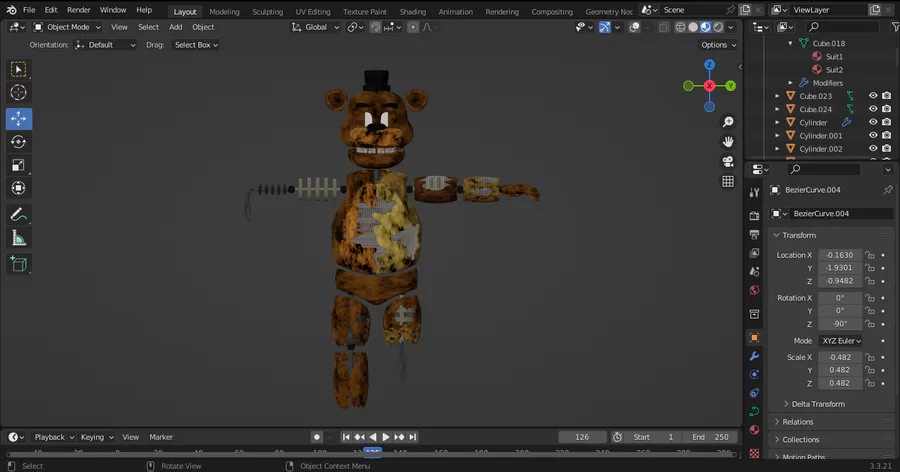The height and width of the screenshot is (472, 900).
Task: Select the Select Box tool in toolbar
Action: pos(18,69)
